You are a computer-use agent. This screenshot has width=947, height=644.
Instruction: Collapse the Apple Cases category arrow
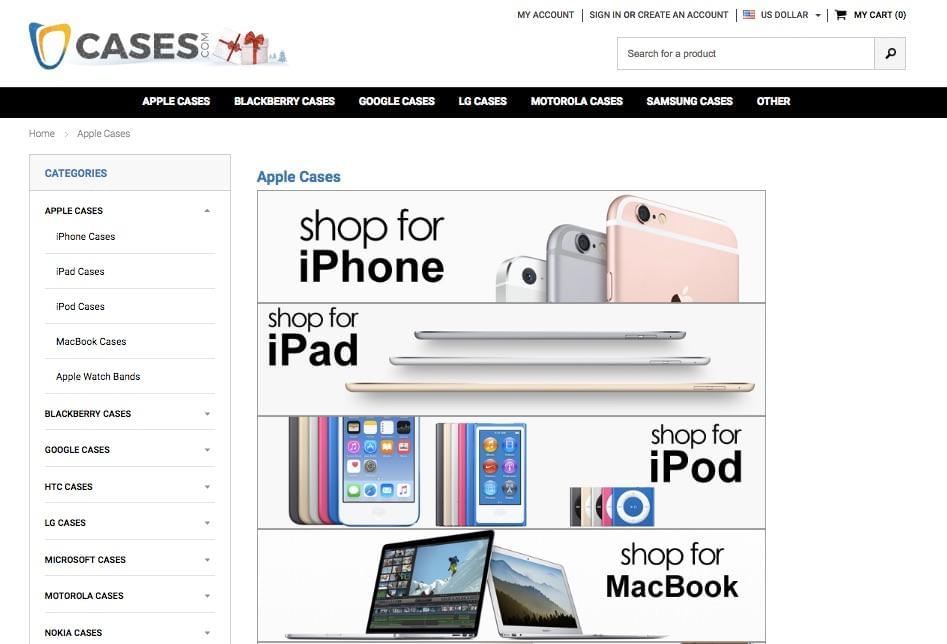pos(207,211)
